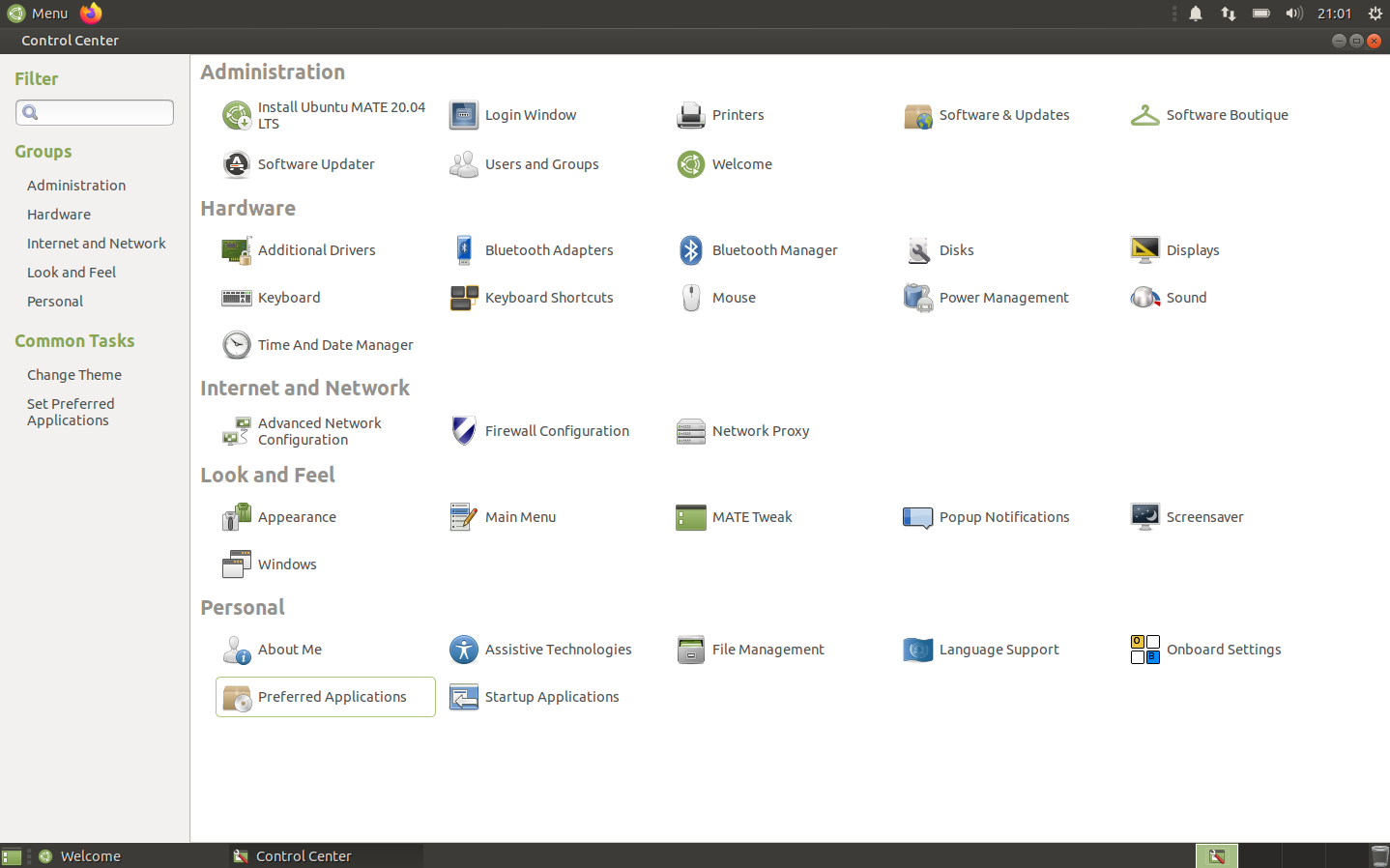Open Keyboard Shortcuts icon
The image size is (1390, 868).
pyautogui.click(x=464, y=298)
